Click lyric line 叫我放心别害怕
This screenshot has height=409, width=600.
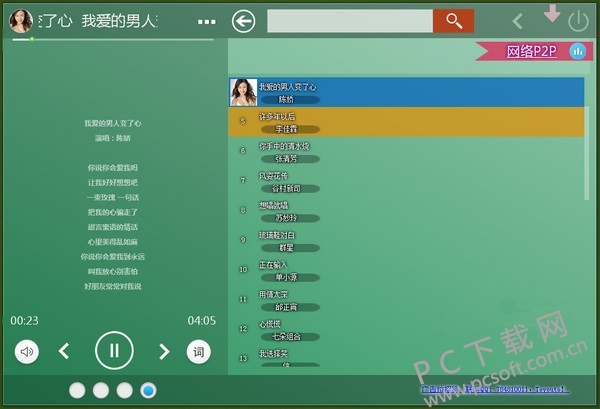point(113,271)
